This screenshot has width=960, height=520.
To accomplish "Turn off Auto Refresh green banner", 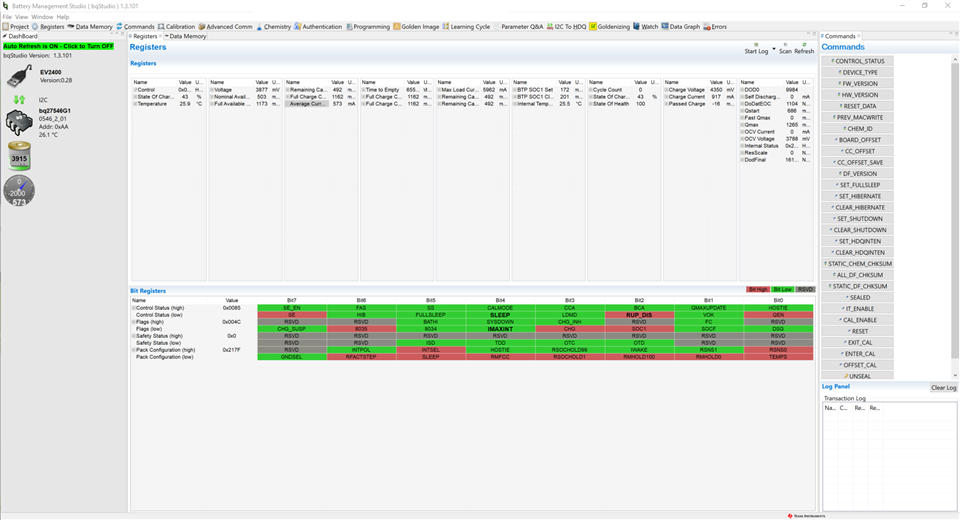I will (x=58, y=47).
